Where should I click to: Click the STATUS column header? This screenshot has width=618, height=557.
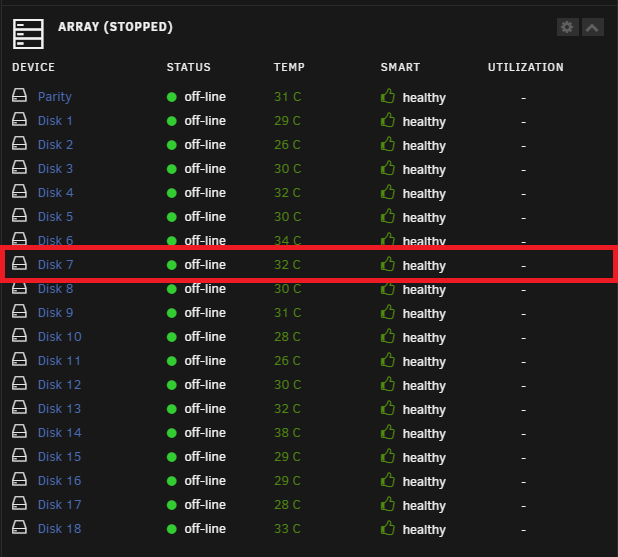click(x=188, y=67)
